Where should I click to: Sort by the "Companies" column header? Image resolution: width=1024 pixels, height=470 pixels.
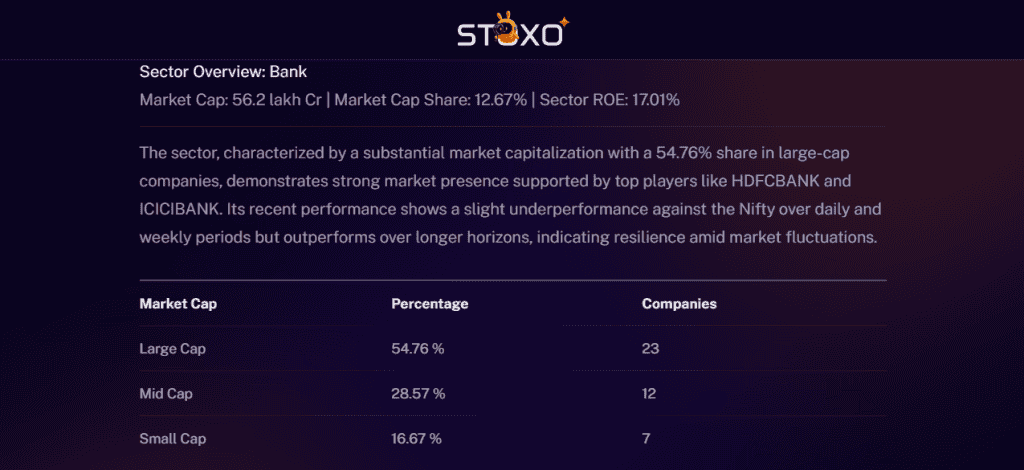point(679,304)
